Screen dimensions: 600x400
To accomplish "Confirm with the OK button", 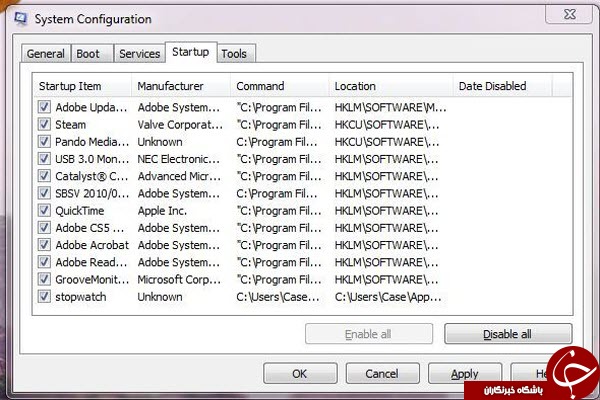I will (300, 373).
